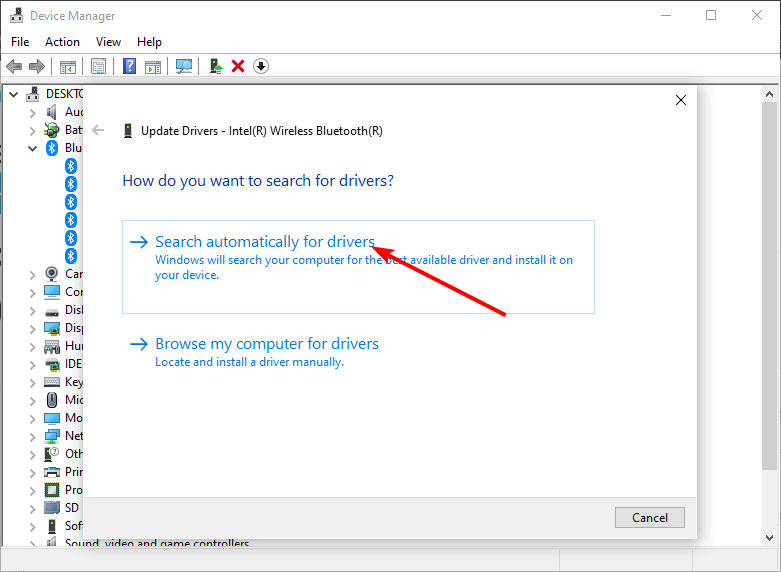
Task: Click the Disable device down-arrow icon
Action: coord(261,66)
